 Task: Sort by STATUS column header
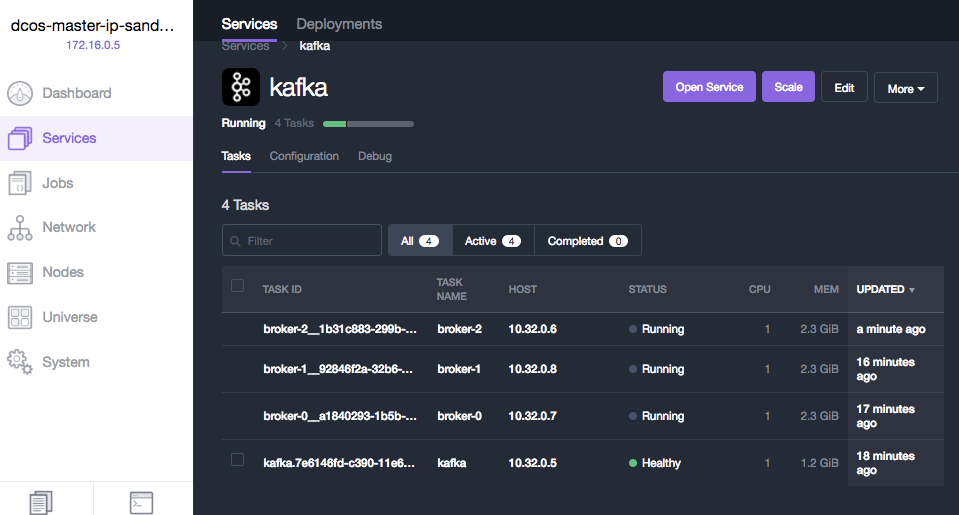tap(648, 289)
